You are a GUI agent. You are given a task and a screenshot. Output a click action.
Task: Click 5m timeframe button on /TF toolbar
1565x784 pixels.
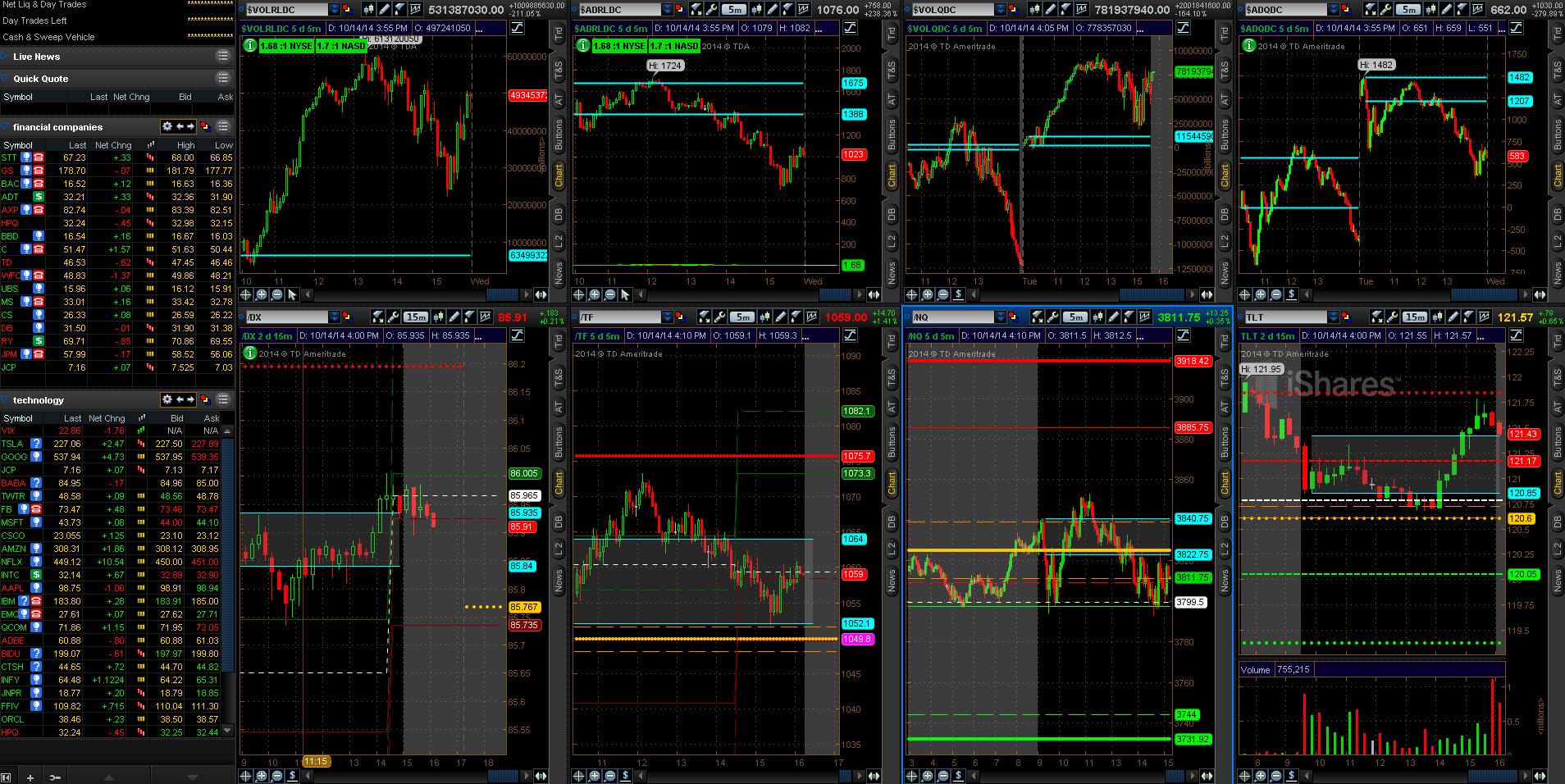(742, 317)
